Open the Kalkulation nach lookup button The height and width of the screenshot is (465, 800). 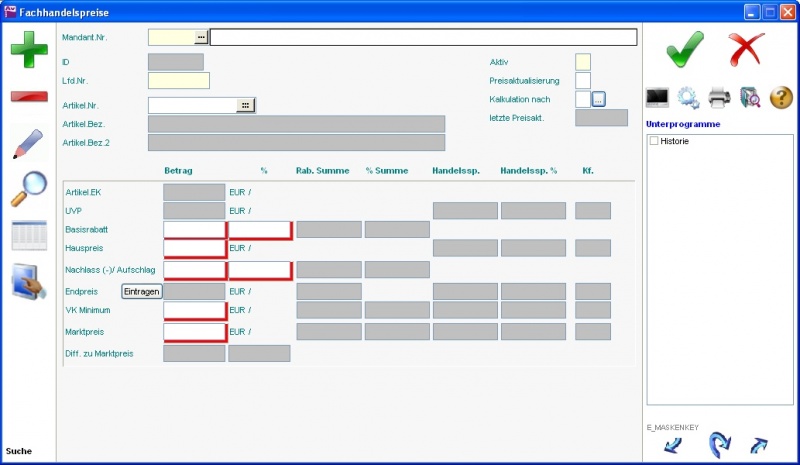tap(599, 99)
